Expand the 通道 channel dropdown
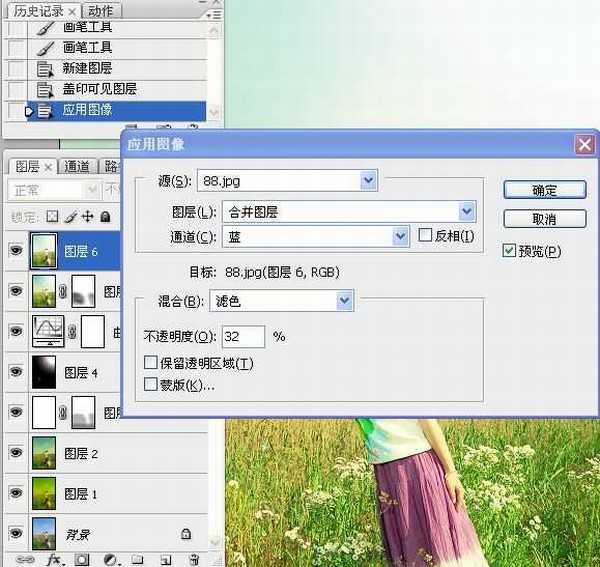The image size is (600, 567). pos(401,236)
